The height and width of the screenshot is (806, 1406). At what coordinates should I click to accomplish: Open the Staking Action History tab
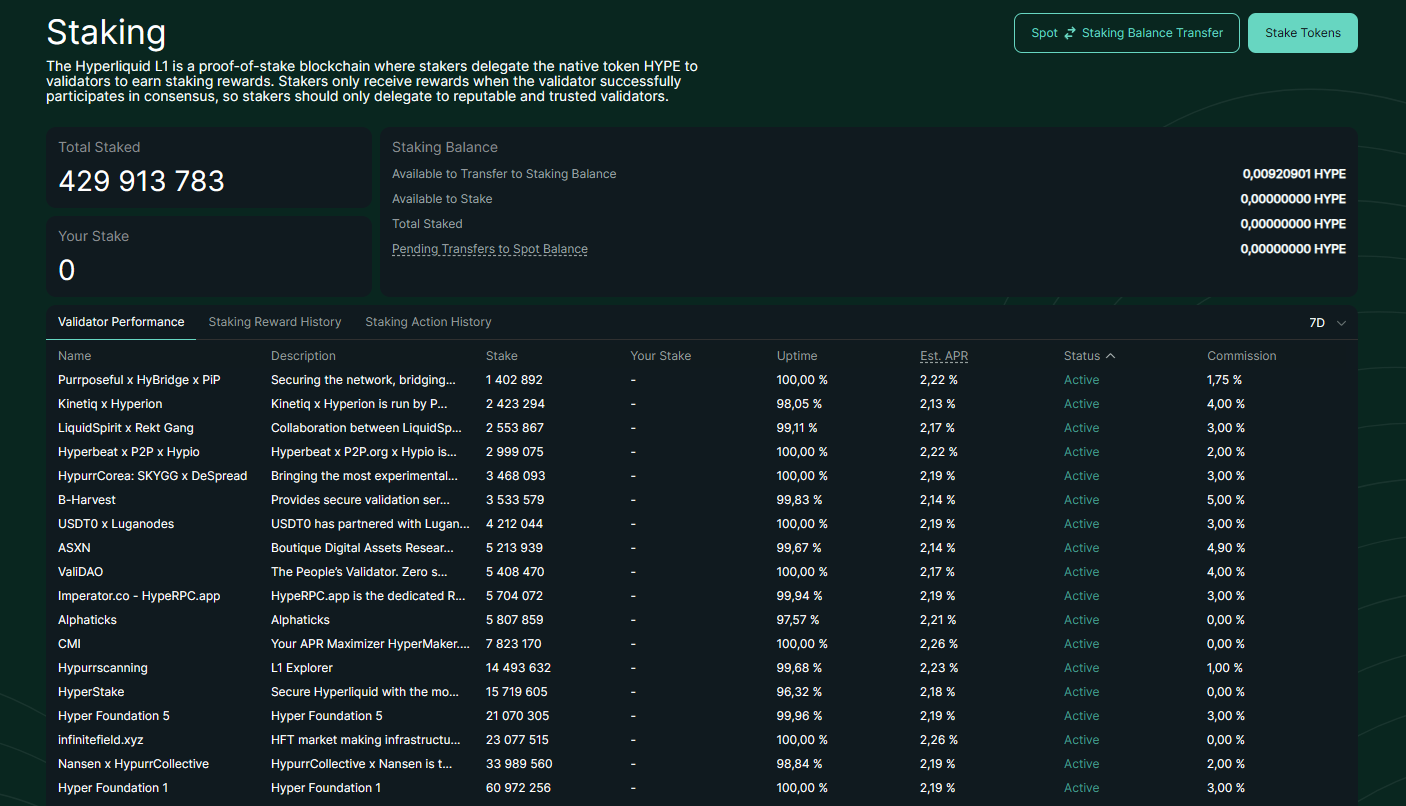tap(428, 322)
